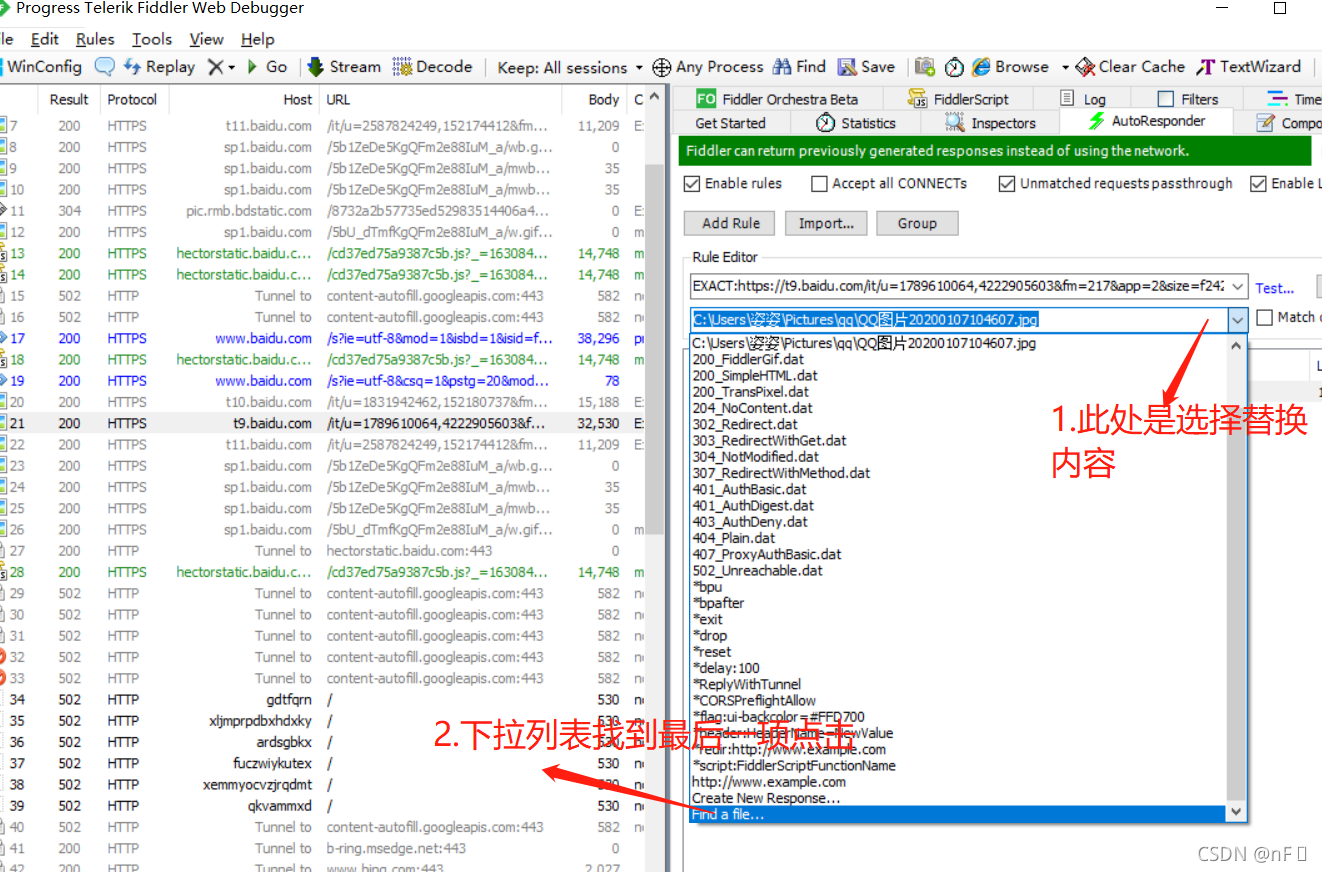Screen dimensions: 1322x872
Task: Click the Any Process target icon
Action: pyautogui.click(x=662, y=67)
